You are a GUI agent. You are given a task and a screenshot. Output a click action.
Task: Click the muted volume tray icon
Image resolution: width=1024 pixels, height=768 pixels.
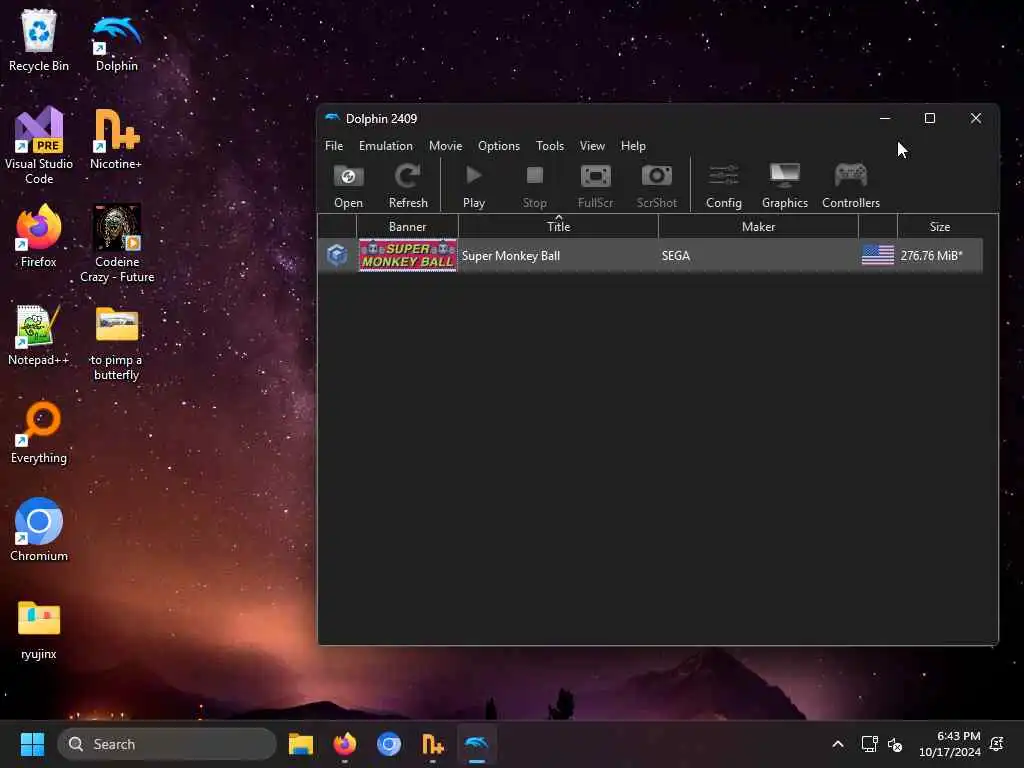895,744
